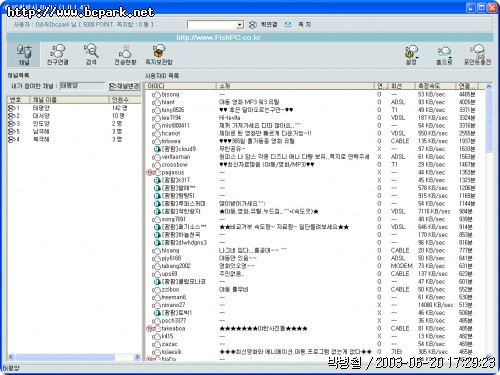The image size is (500, 375).
Task: Click the channel list horizontal scroll left arrow
Action: pyautogui.click(x=11, y=357)
